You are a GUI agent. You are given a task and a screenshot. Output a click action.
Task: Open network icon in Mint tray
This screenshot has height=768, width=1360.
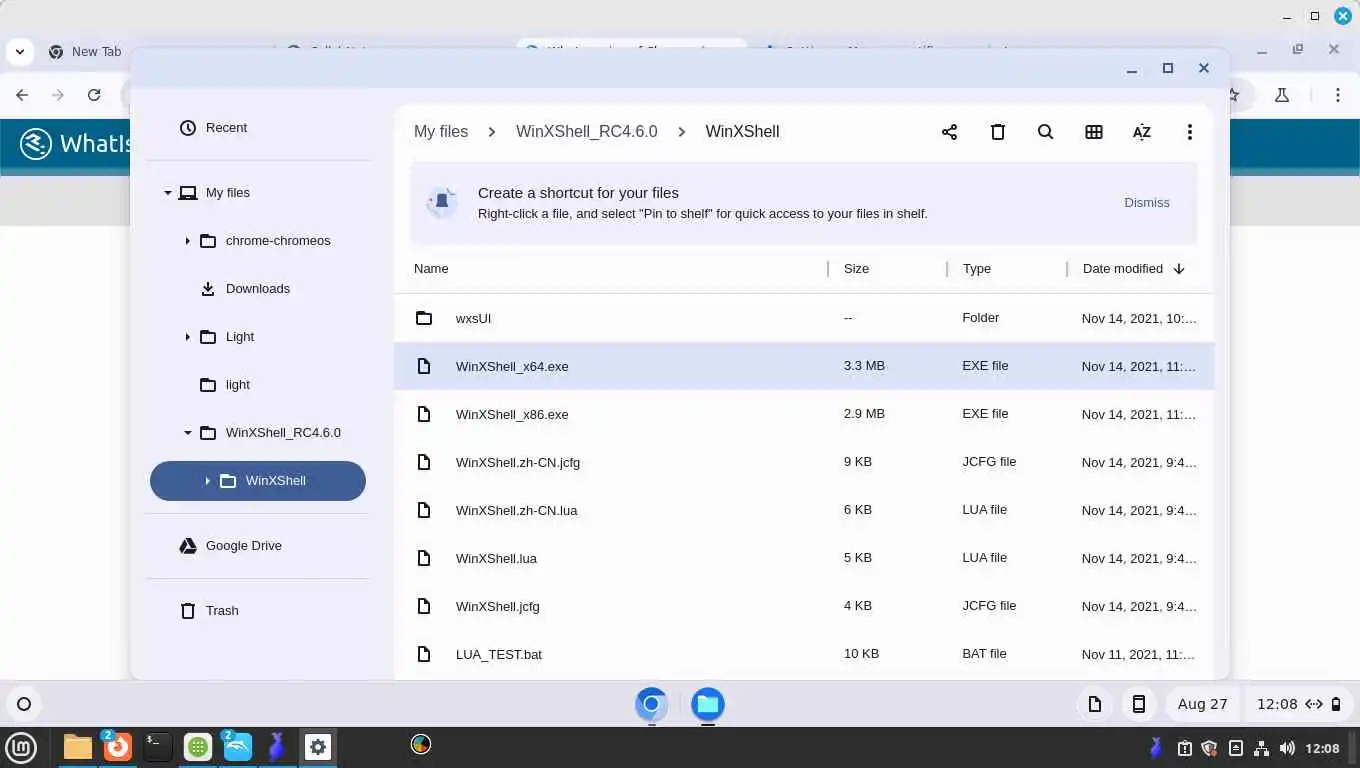(x=1262, y=748)
